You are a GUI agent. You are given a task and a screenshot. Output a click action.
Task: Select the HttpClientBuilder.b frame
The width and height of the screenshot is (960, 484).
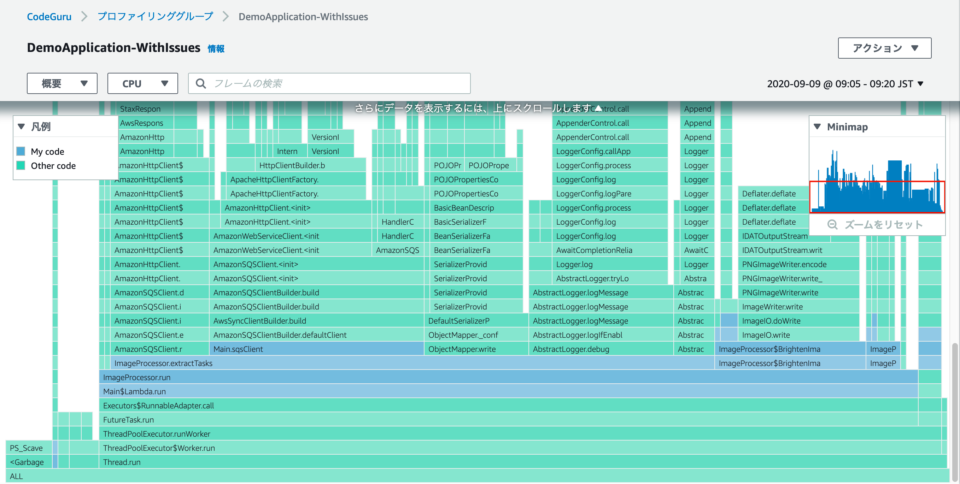310,166
